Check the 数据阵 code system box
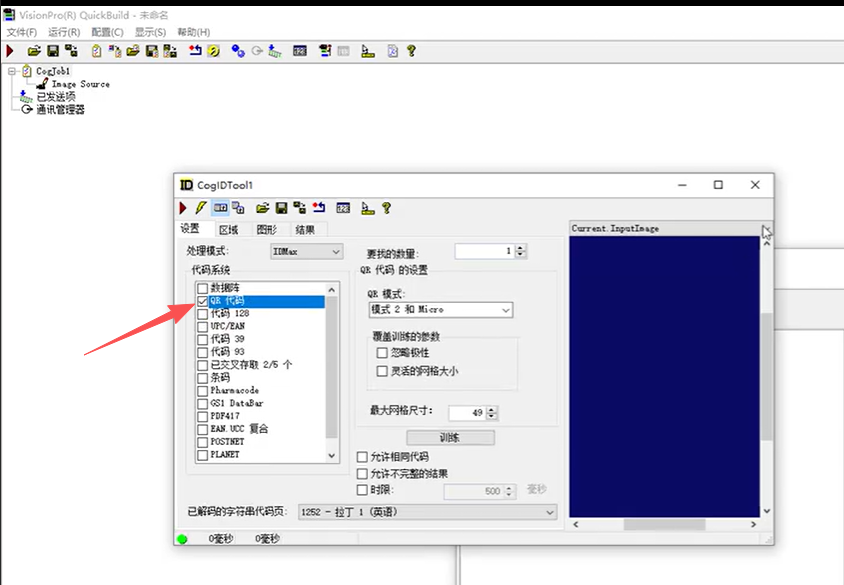The height and width of the screenshot is (585, 844). coord(202,288)
